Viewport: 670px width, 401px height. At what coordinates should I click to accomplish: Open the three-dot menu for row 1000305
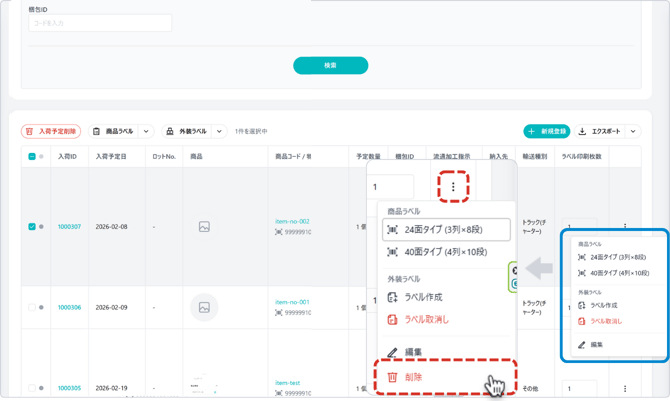point(625,388)
